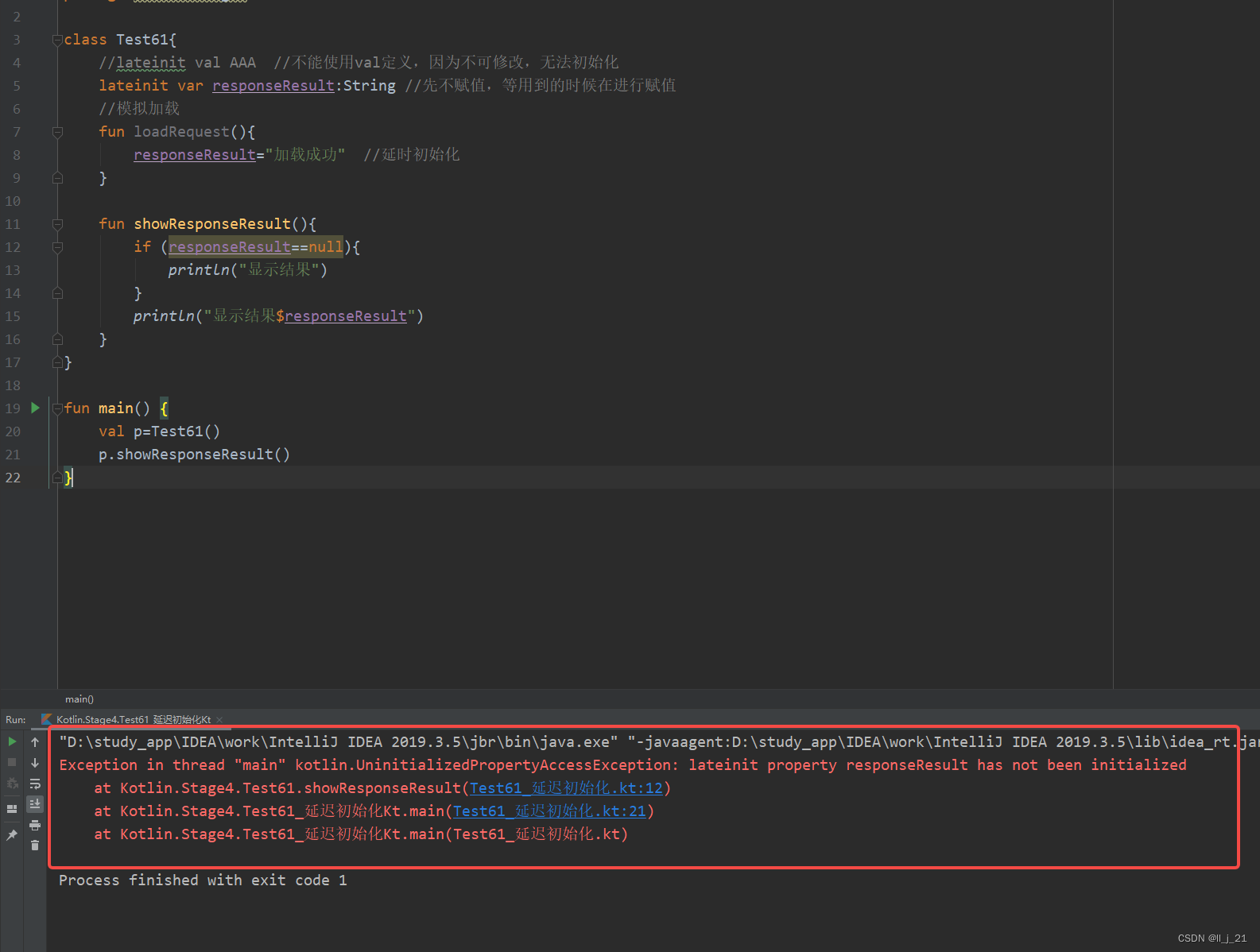Screen dimensions: 1260x952
Task: Click the loadRequest function name on line 7
Action: click(x=181, y=132)
